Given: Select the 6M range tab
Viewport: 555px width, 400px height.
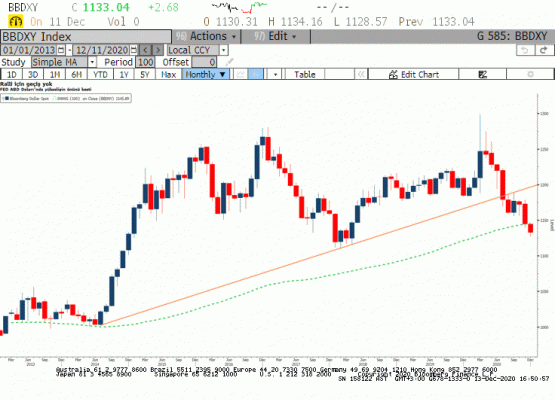Looking at the screenshot, I should point(76,74).
